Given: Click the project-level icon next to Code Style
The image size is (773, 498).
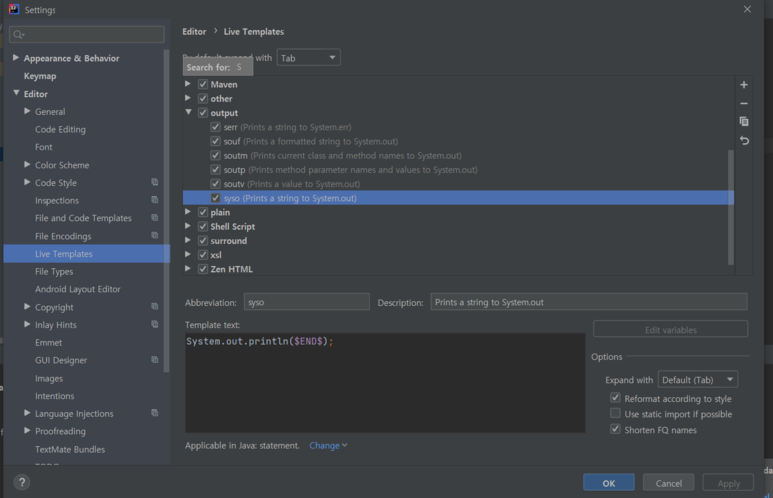Looking at the screenshot, I should pyautogui.click(x=155, y=182).
